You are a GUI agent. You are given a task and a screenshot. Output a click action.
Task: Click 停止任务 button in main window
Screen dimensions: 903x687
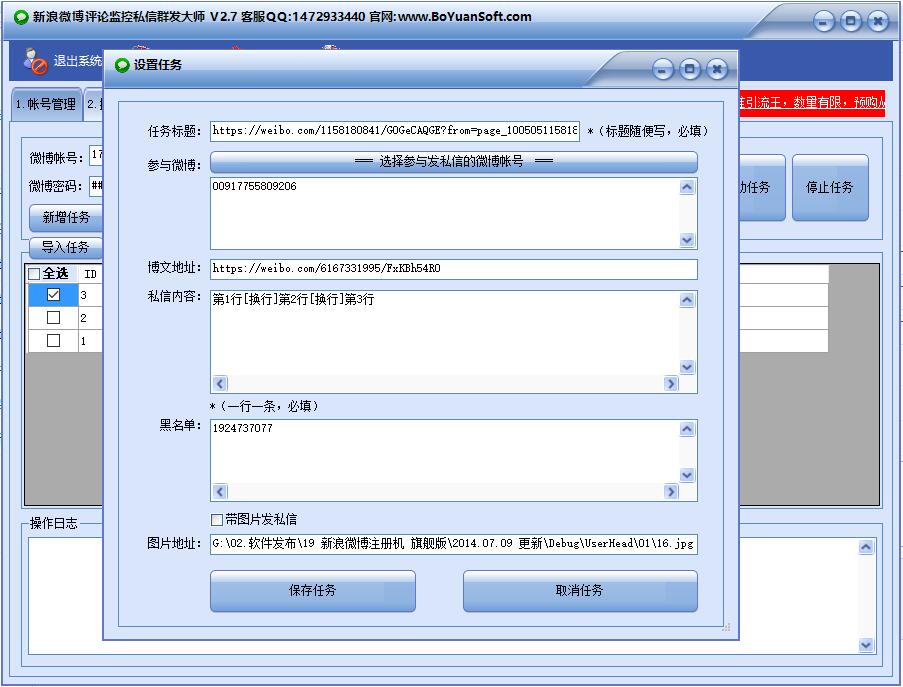click(830, 188)
